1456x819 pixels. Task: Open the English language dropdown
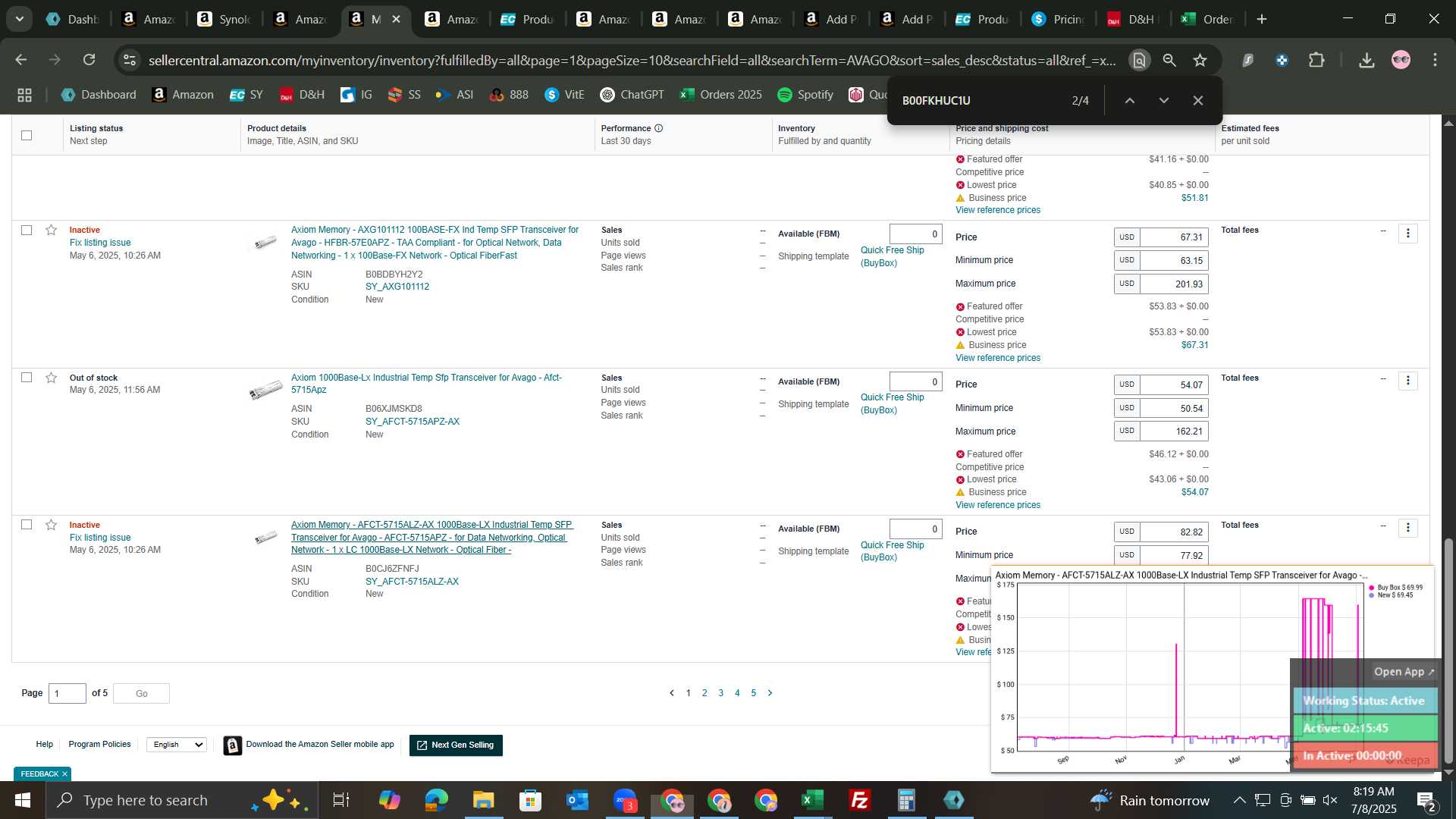[x=177, y=745]
